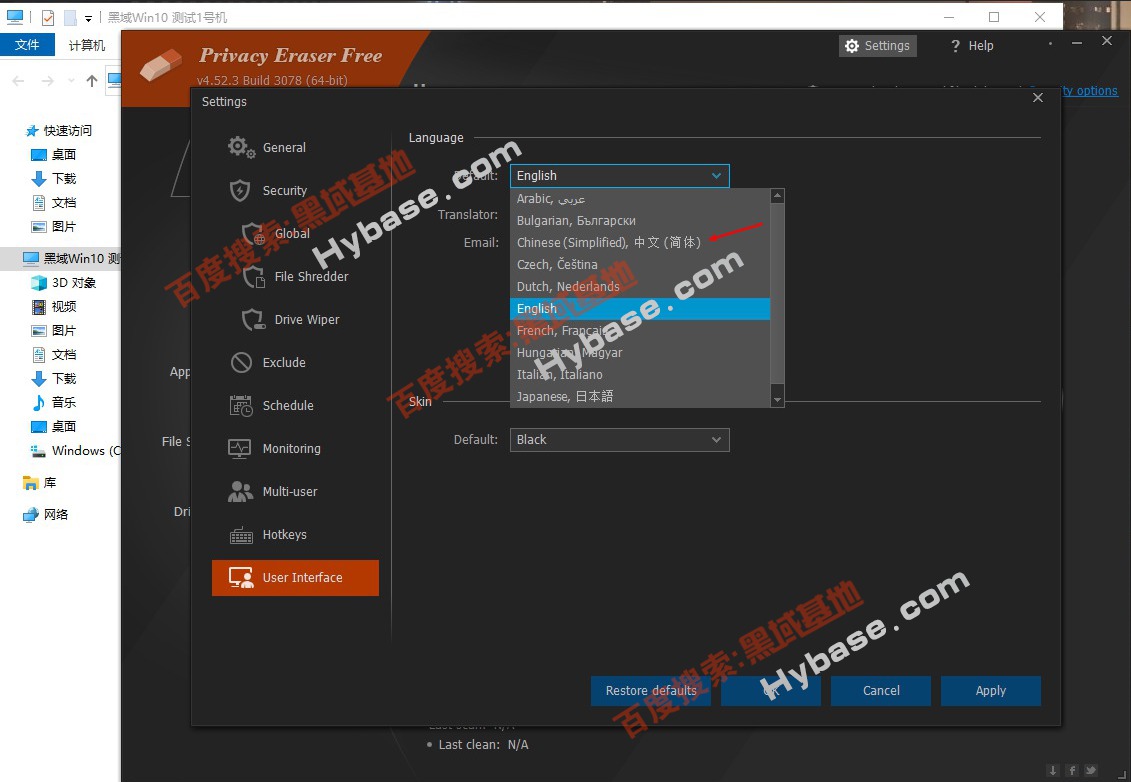Select 音乐 folder in tree
Image resolution: width=1131 pixels, height=782 pixels.
pyautogui.click(x=53, y=403)
